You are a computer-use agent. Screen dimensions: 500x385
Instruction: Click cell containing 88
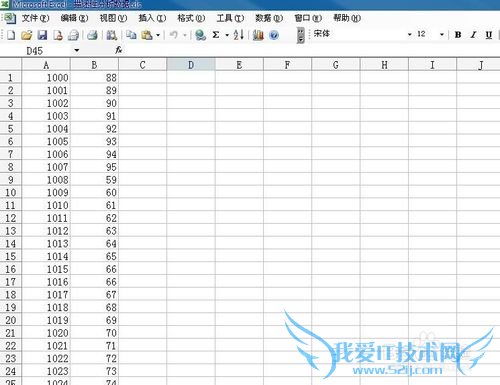pos(94,78)
